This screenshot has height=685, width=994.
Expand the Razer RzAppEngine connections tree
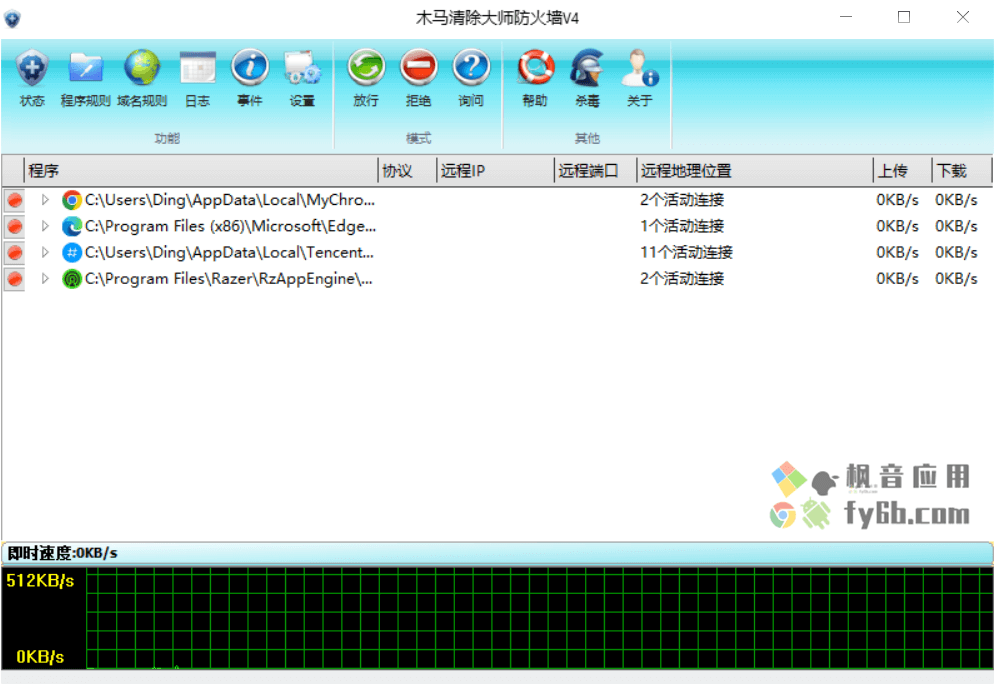coord(45,278)
